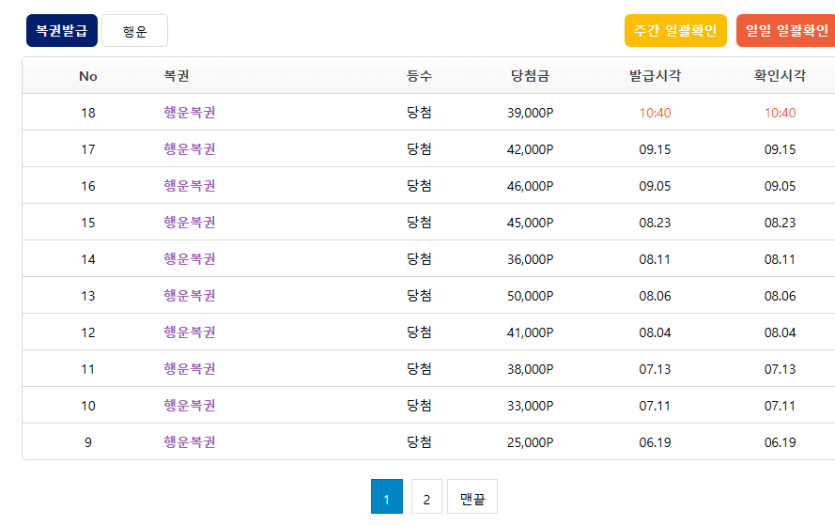Open 행운복권 link in row 10
The height and width of the screenshot is (525, 835).
189,406
